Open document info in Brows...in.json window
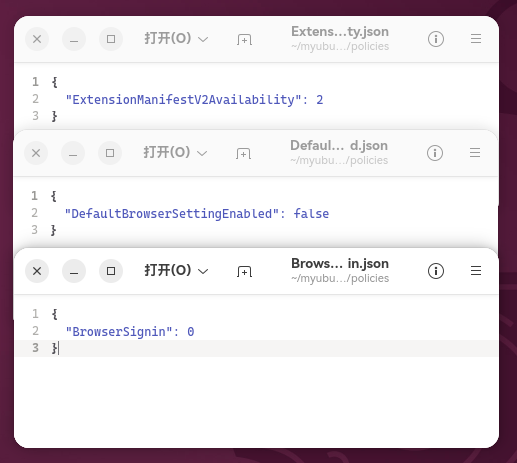517x463 pixels. tap(436, 271)
